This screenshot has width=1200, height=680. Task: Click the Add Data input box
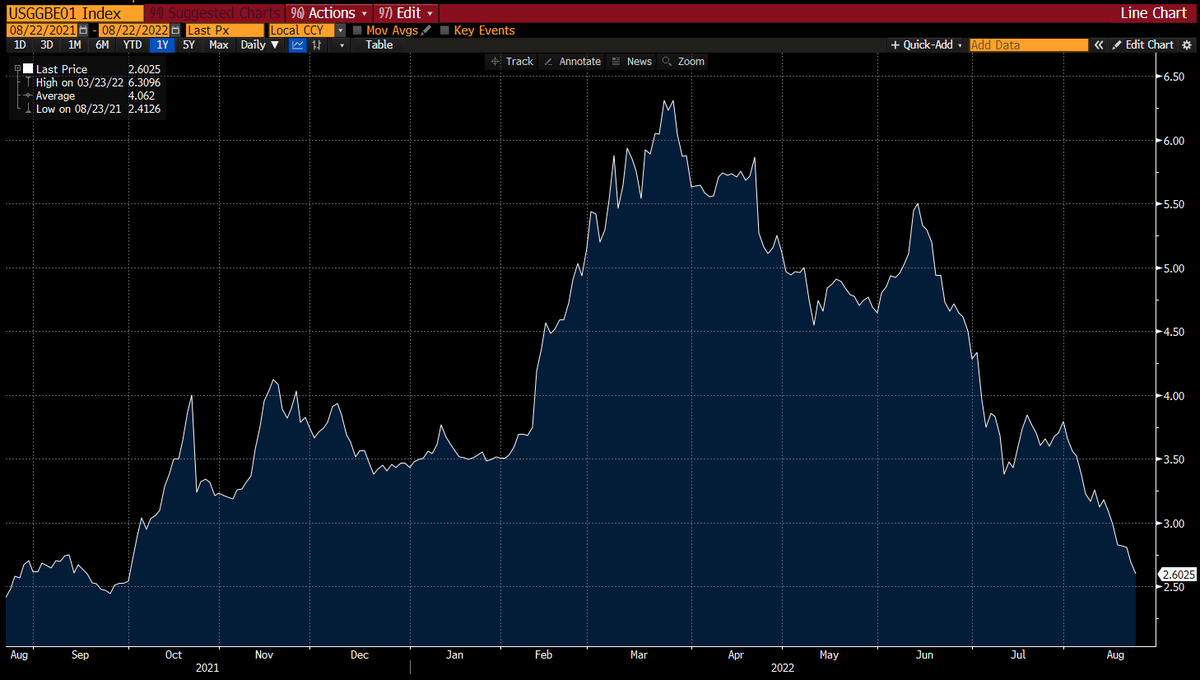[1028, 45]
